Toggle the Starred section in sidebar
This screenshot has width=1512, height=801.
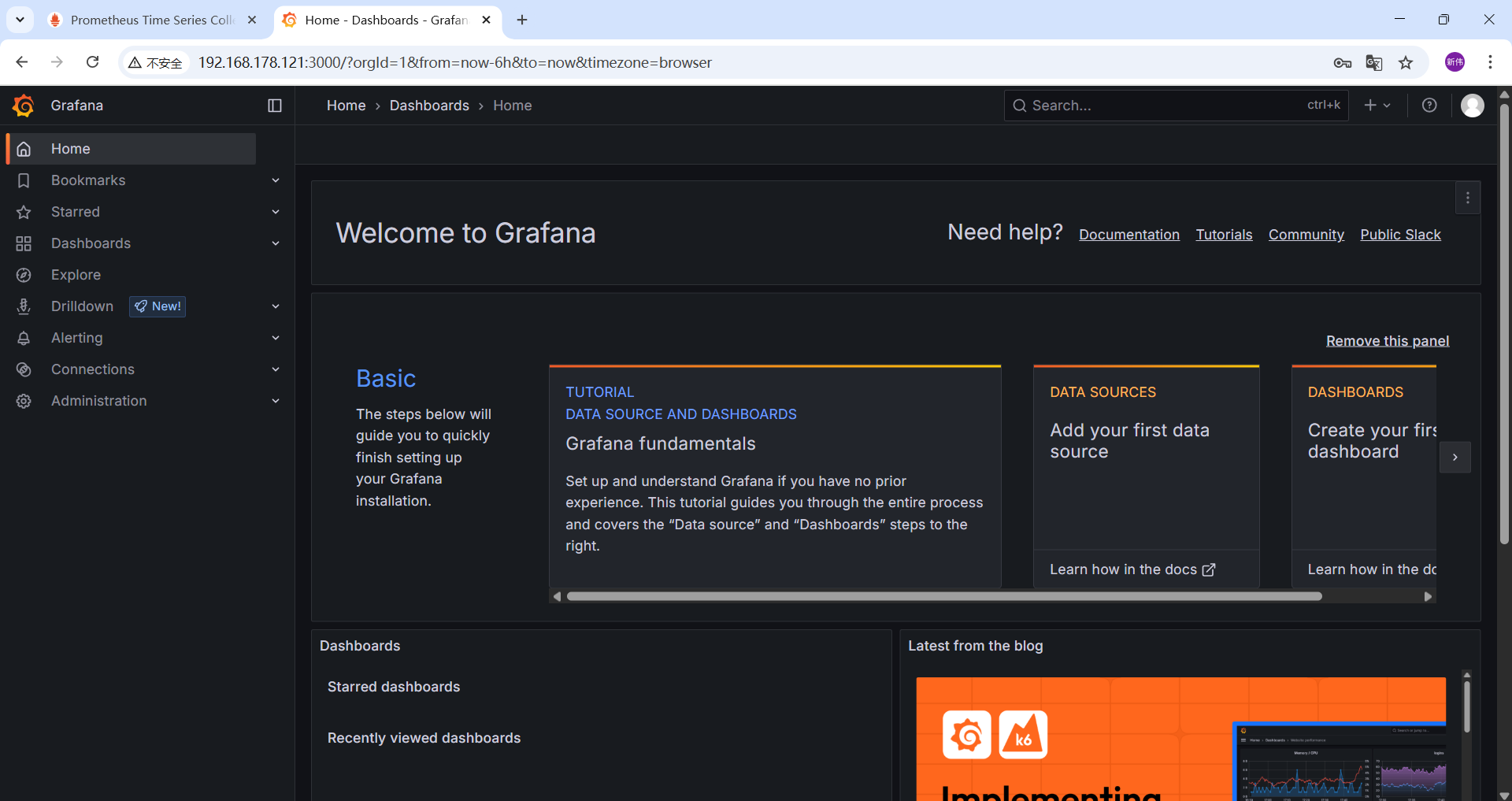[x=276, y=211]
